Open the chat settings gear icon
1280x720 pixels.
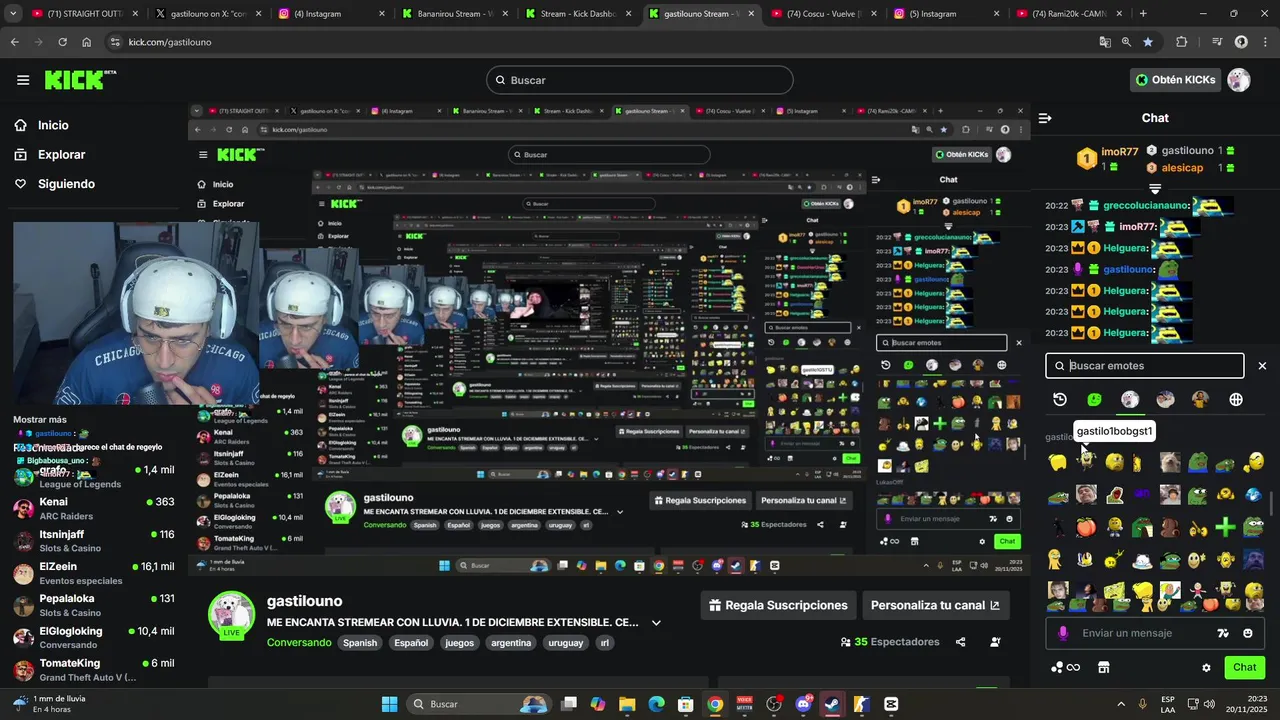[1206, 668]
